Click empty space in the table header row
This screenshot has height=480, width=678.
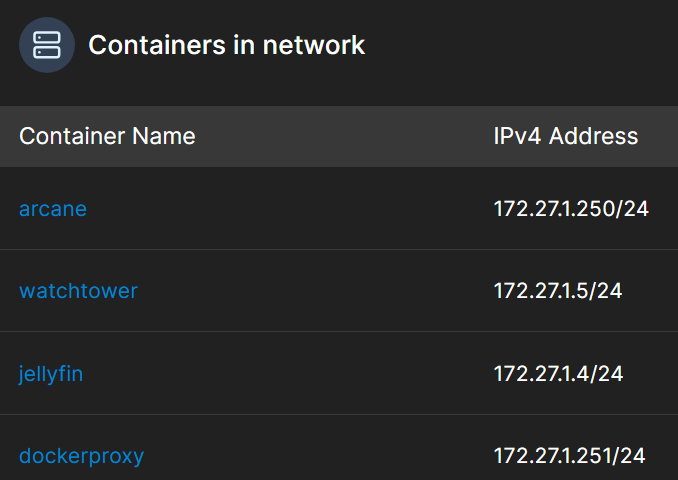coord(340,136)
